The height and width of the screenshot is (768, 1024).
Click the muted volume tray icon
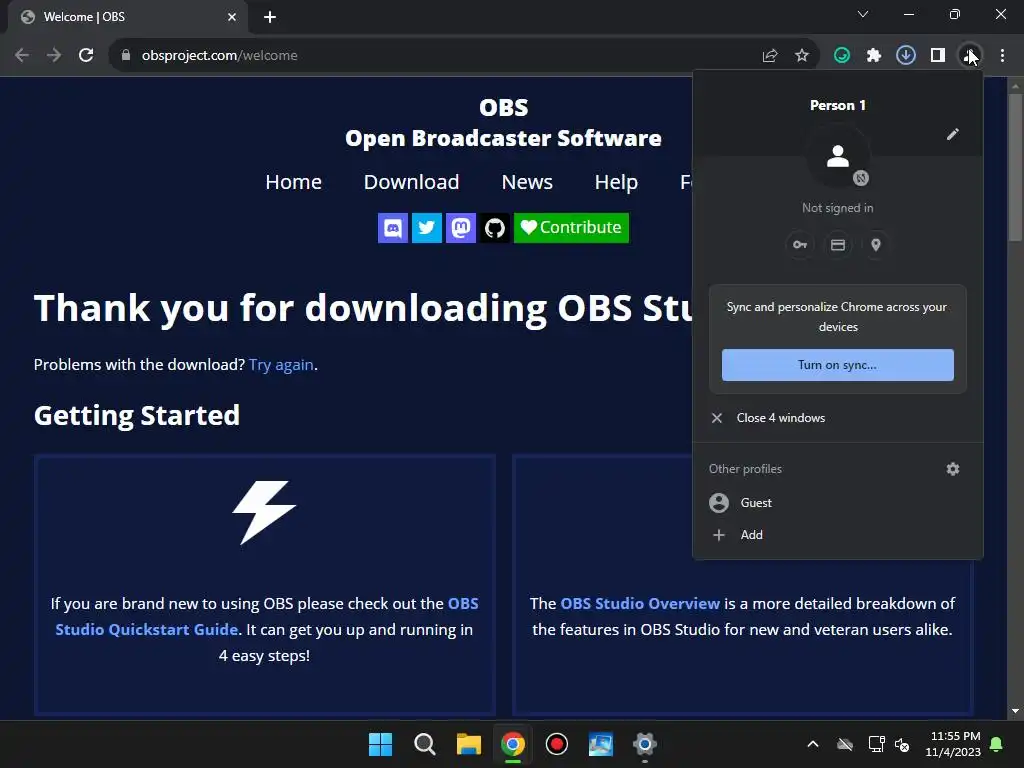pos(902,744)
